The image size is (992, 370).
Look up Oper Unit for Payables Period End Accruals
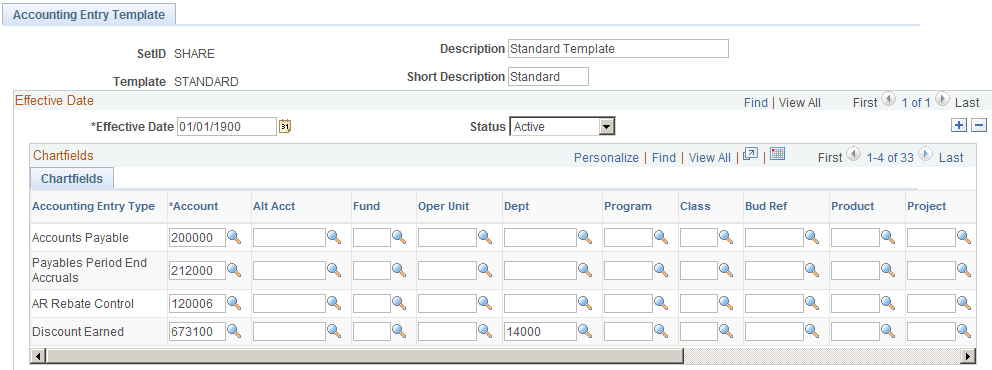click(485, 270)
